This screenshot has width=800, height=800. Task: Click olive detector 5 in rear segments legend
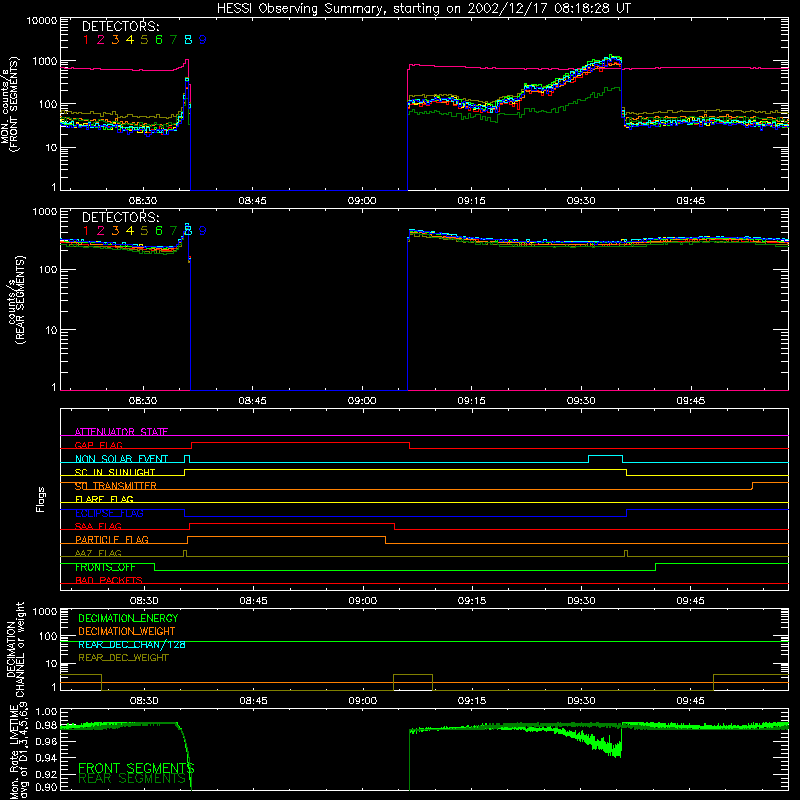coord(144,231)
